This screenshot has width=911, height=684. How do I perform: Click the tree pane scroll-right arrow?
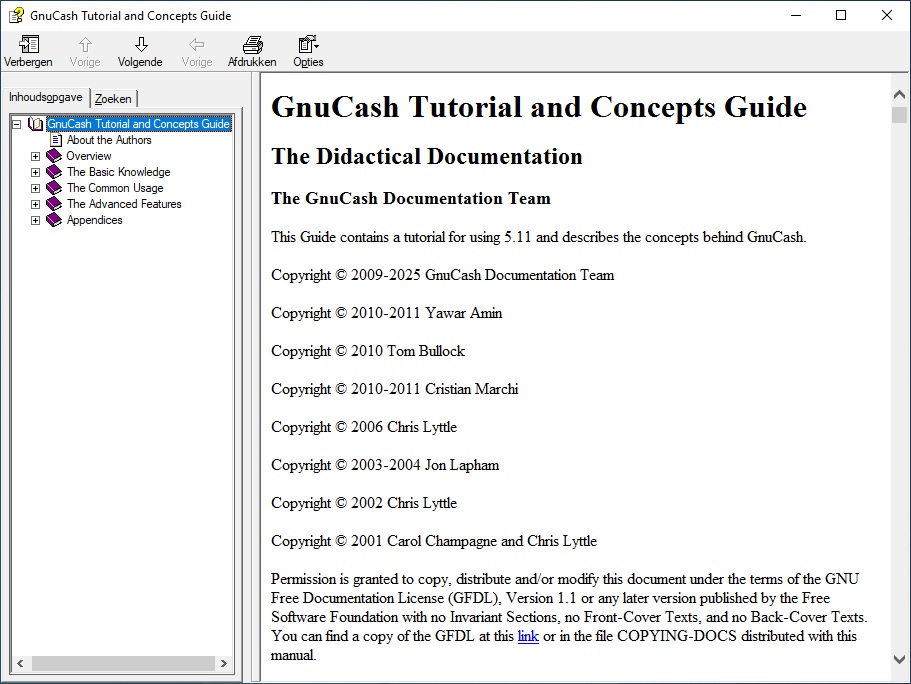pos(224,663)
